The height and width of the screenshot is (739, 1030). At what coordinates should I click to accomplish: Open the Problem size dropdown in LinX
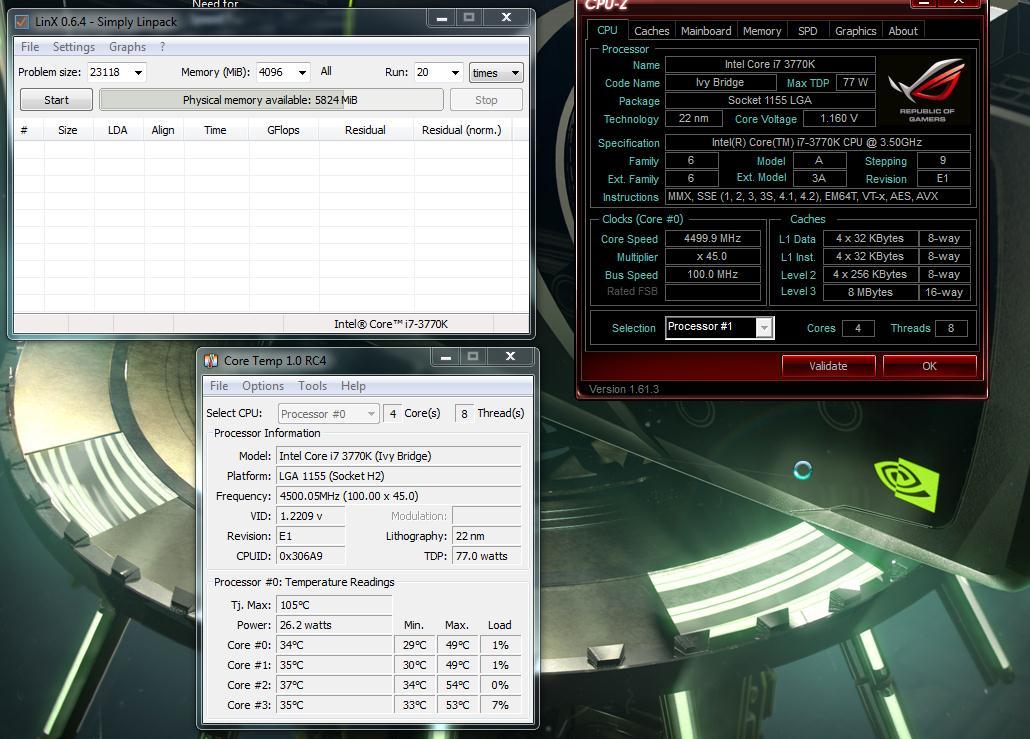click(138, 72)
